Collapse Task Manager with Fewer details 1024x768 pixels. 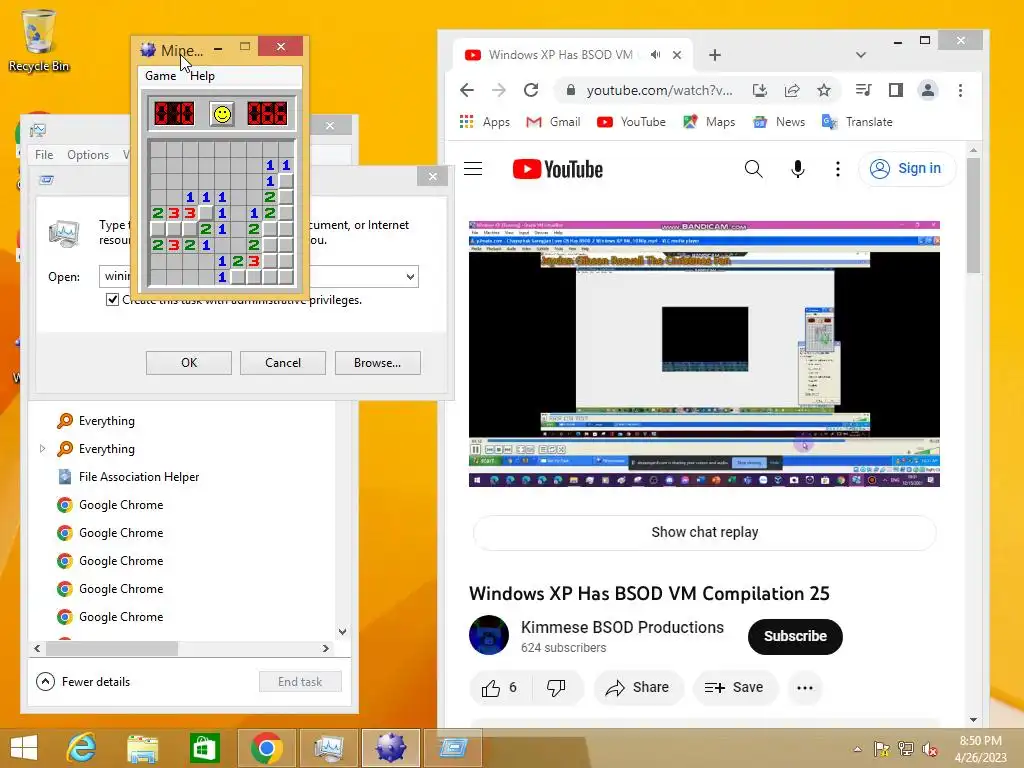click(x=83, y=682)
